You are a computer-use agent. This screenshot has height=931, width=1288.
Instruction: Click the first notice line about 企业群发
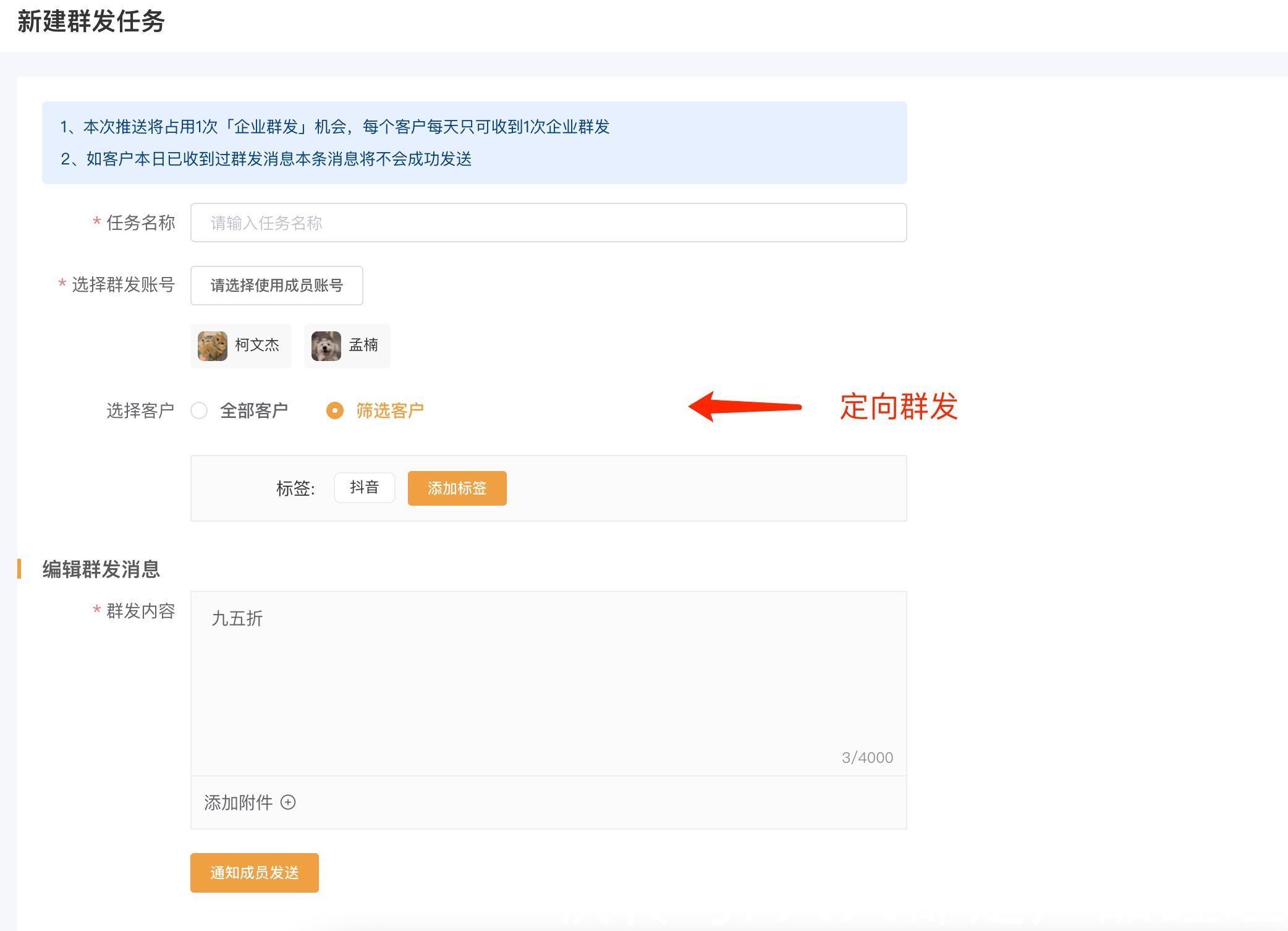click(334, 127)
